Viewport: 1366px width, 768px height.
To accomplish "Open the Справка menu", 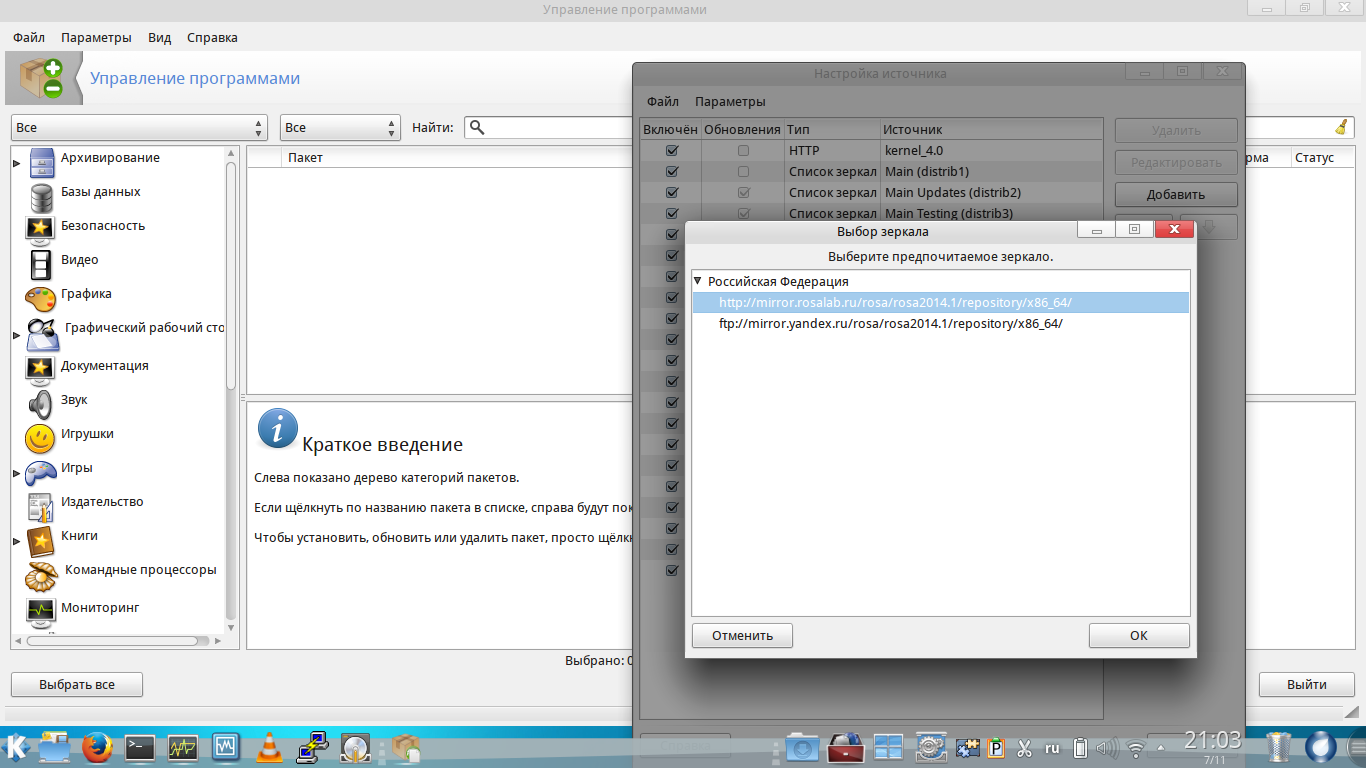I will (x=212, y=38).
